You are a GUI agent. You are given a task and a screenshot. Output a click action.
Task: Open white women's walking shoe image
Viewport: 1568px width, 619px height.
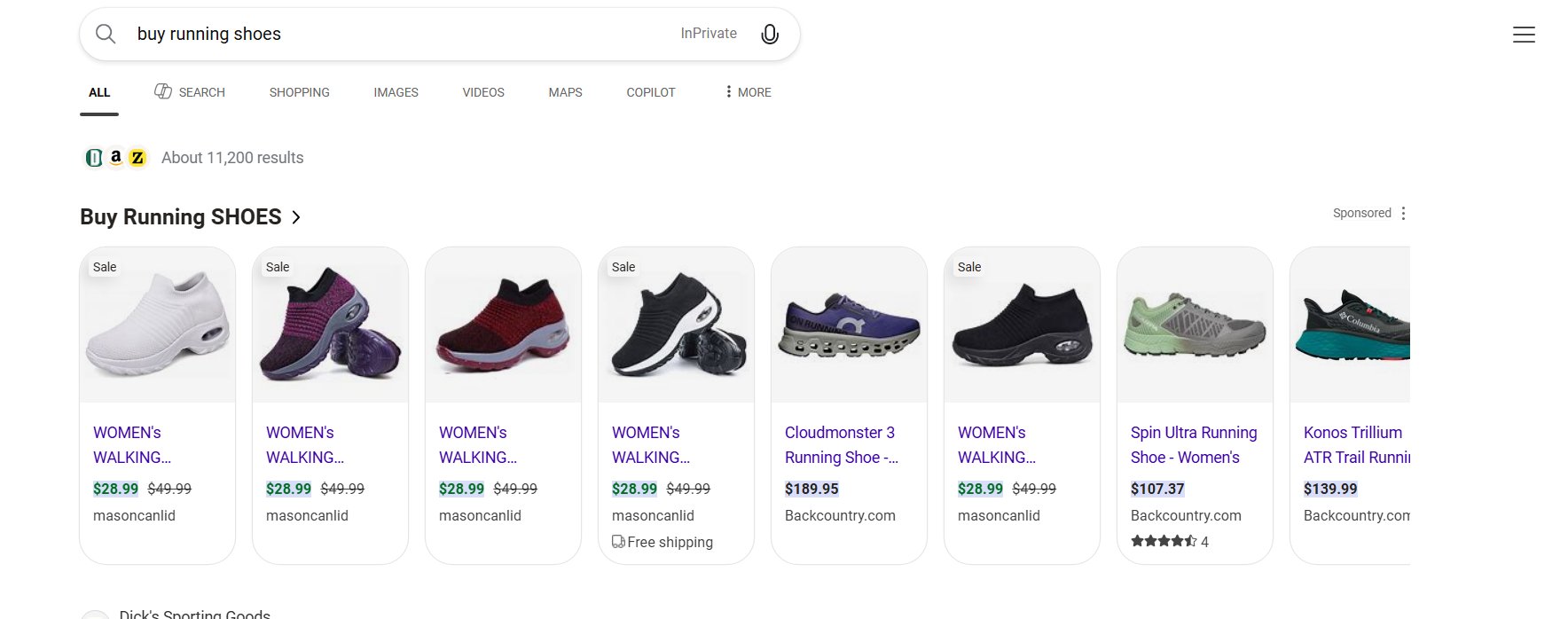(x=158, y=325)
